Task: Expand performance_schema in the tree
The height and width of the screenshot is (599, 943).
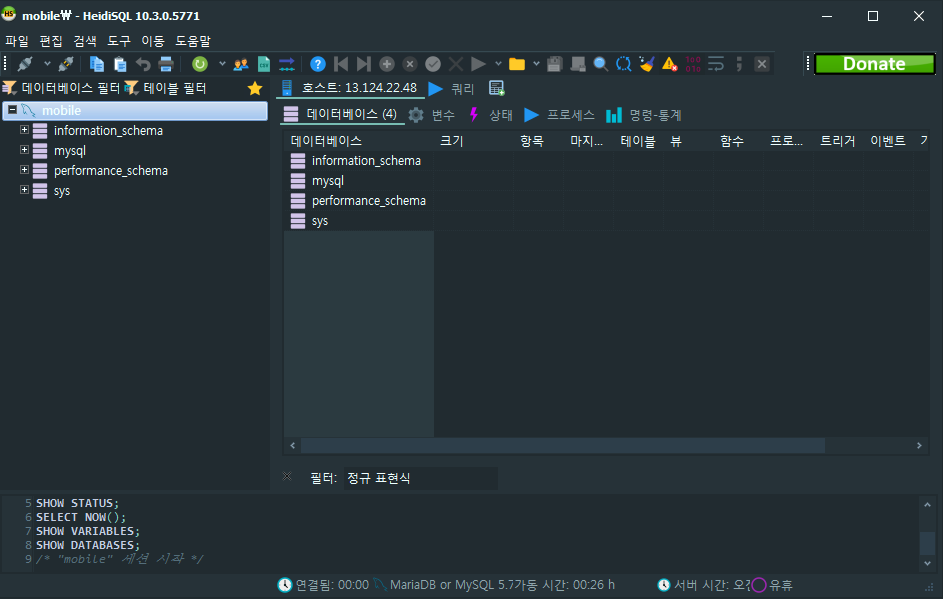Action: [24, 170]
